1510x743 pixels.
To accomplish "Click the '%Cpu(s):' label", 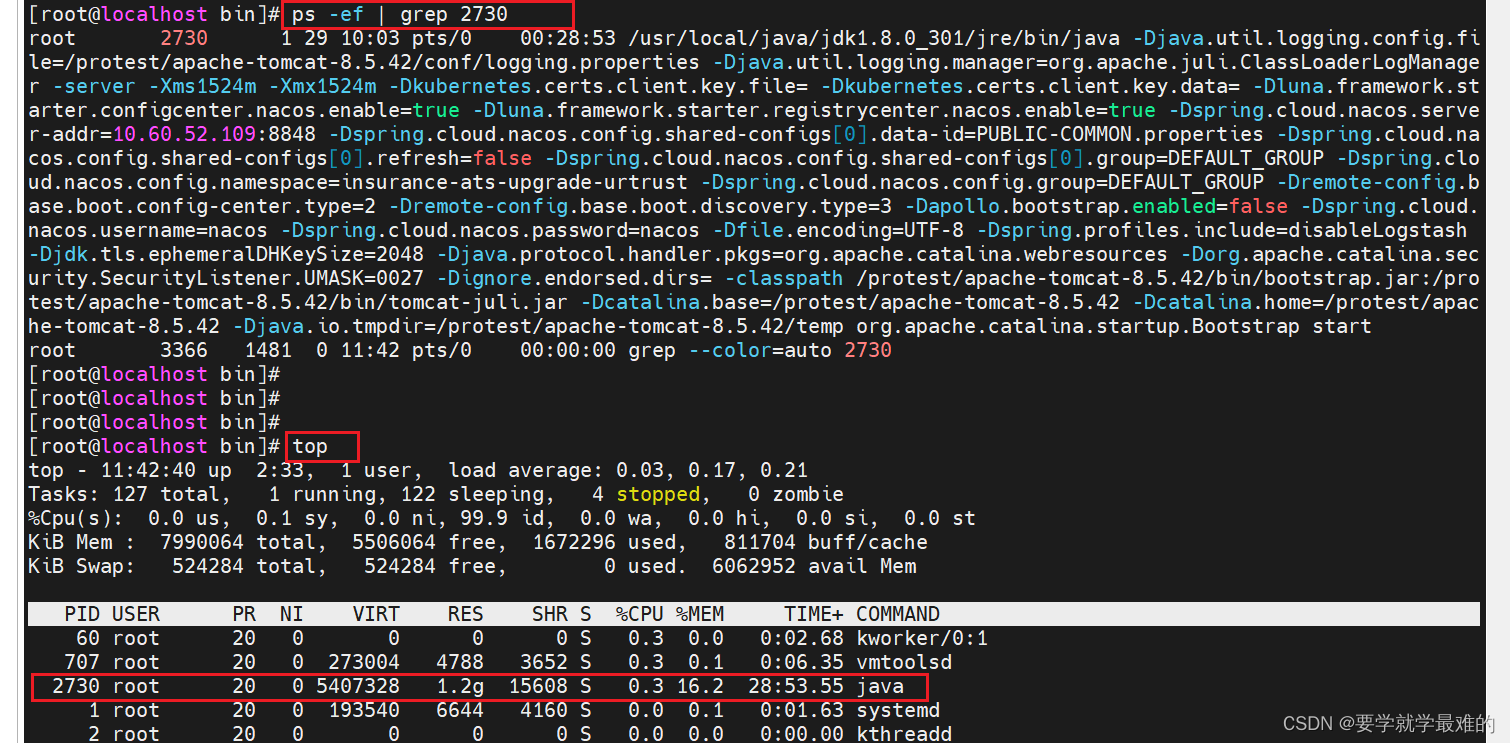I will point(76,518).
